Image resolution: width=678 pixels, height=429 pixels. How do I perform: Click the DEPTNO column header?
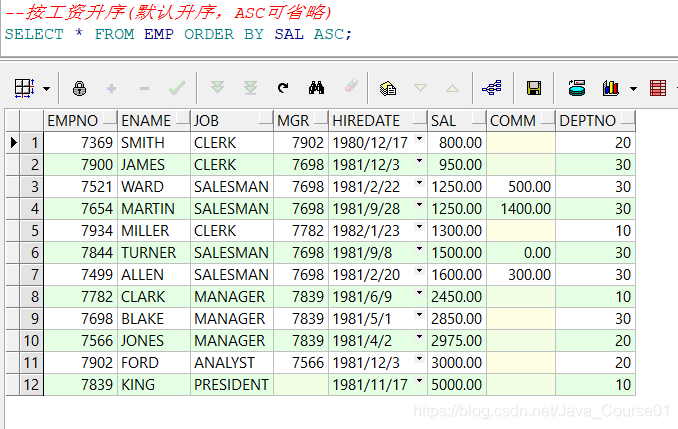595,121
